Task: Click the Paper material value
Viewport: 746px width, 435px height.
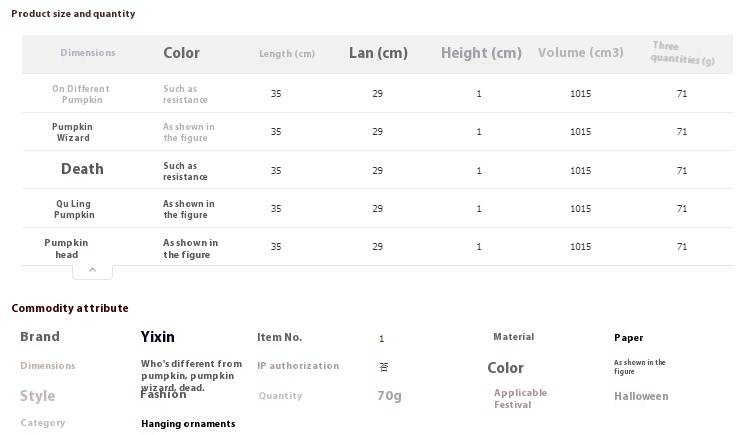Action: (x=628, y=337)
